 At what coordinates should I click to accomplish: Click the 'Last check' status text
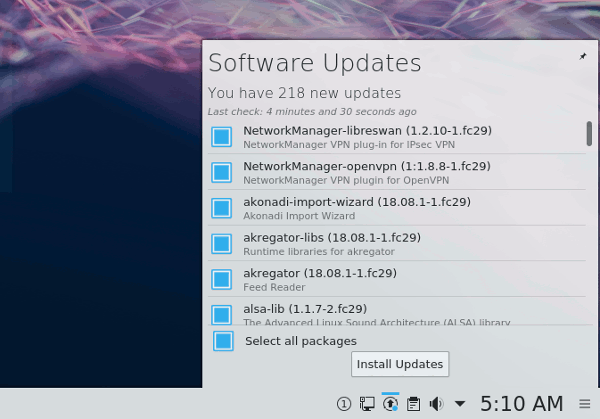(312, 112)
